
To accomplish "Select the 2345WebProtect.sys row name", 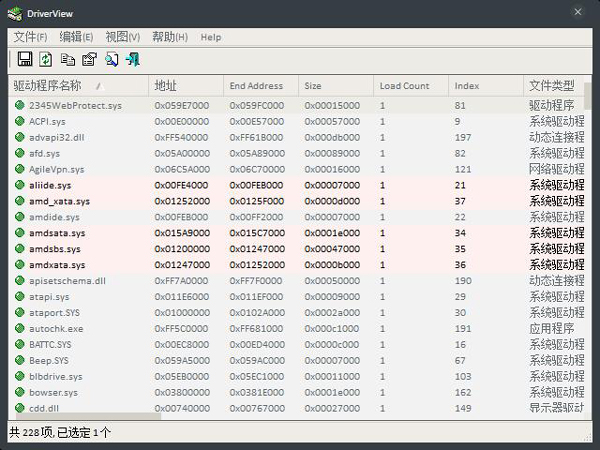I will click(75, 105).
